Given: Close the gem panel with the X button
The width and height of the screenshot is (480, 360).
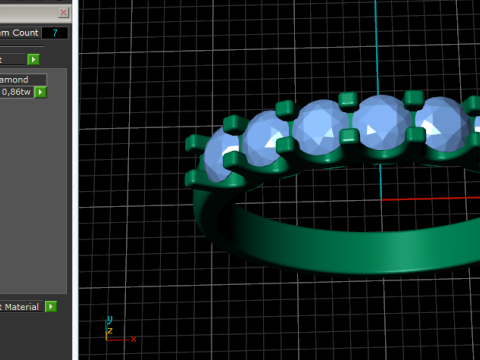Looking at the screenshot, I should (63, 13).
